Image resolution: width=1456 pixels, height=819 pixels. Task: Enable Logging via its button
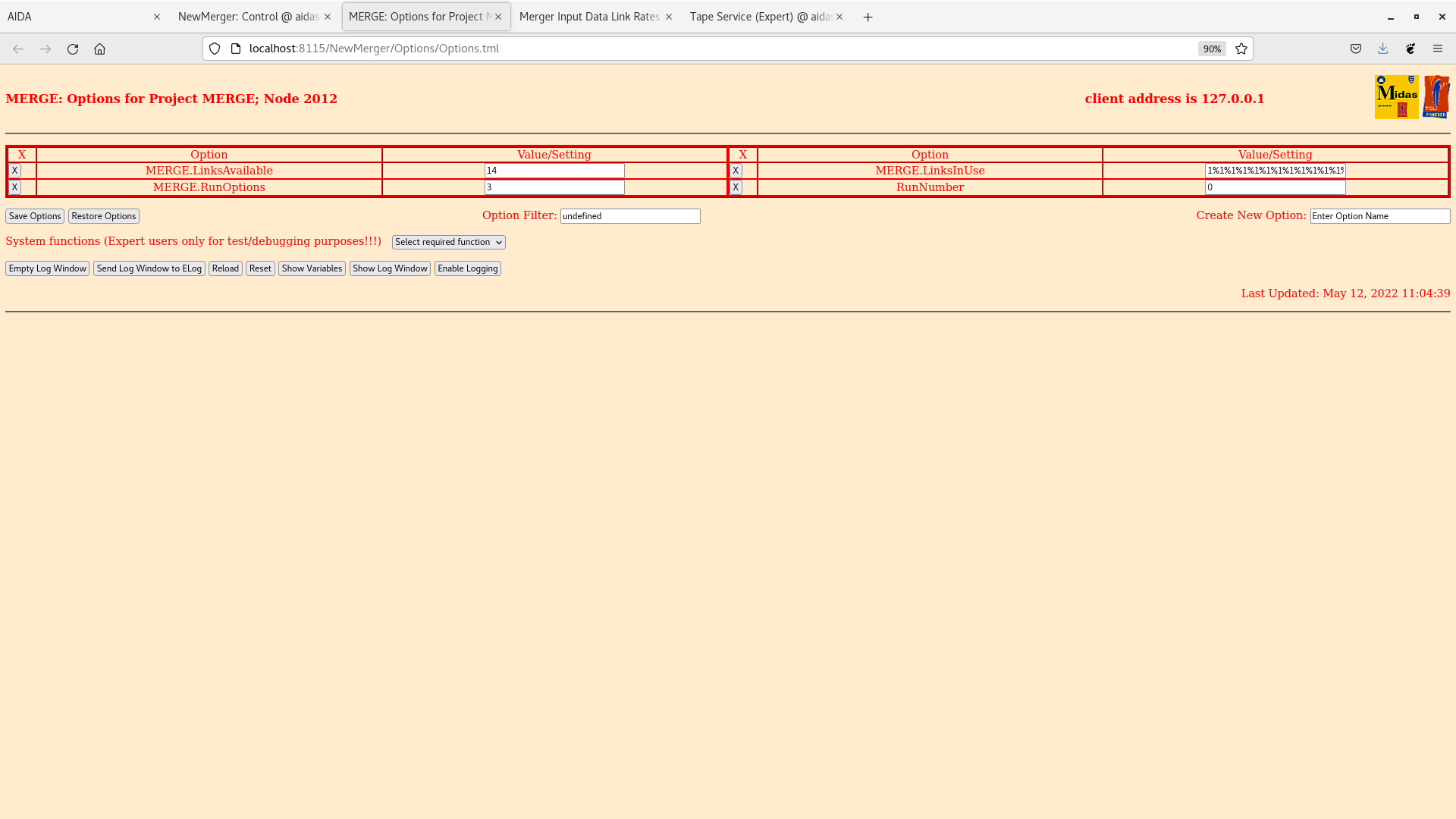(467, 268)
